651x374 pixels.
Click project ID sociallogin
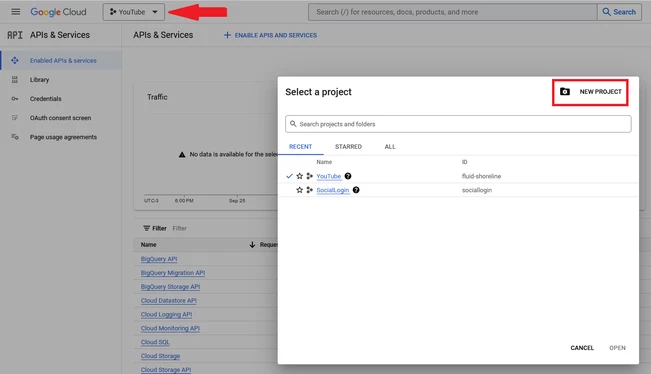tap(477, 190)
